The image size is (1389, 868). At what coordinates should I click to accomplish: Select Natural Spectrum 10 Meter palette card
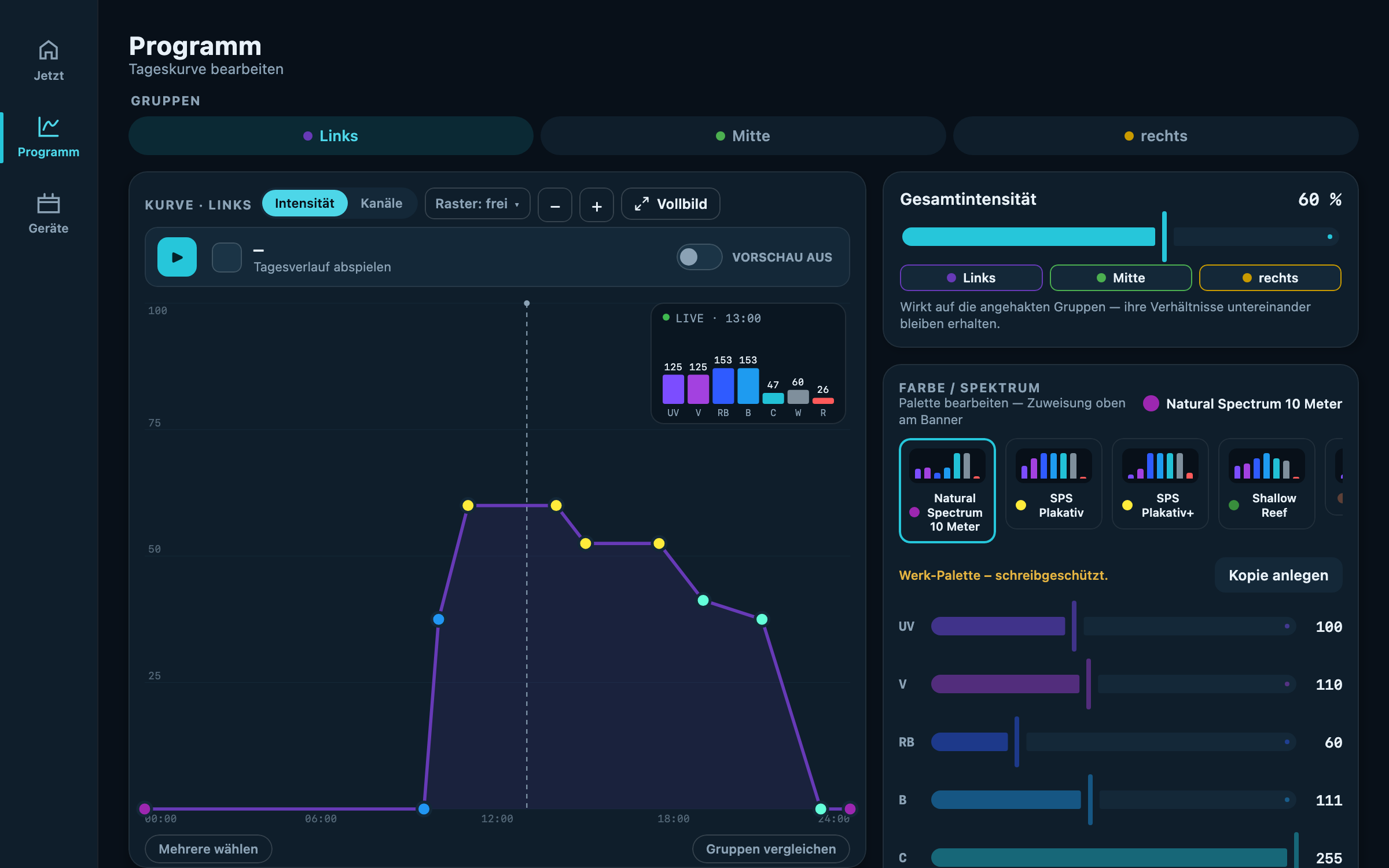click(x=947, y=491)
